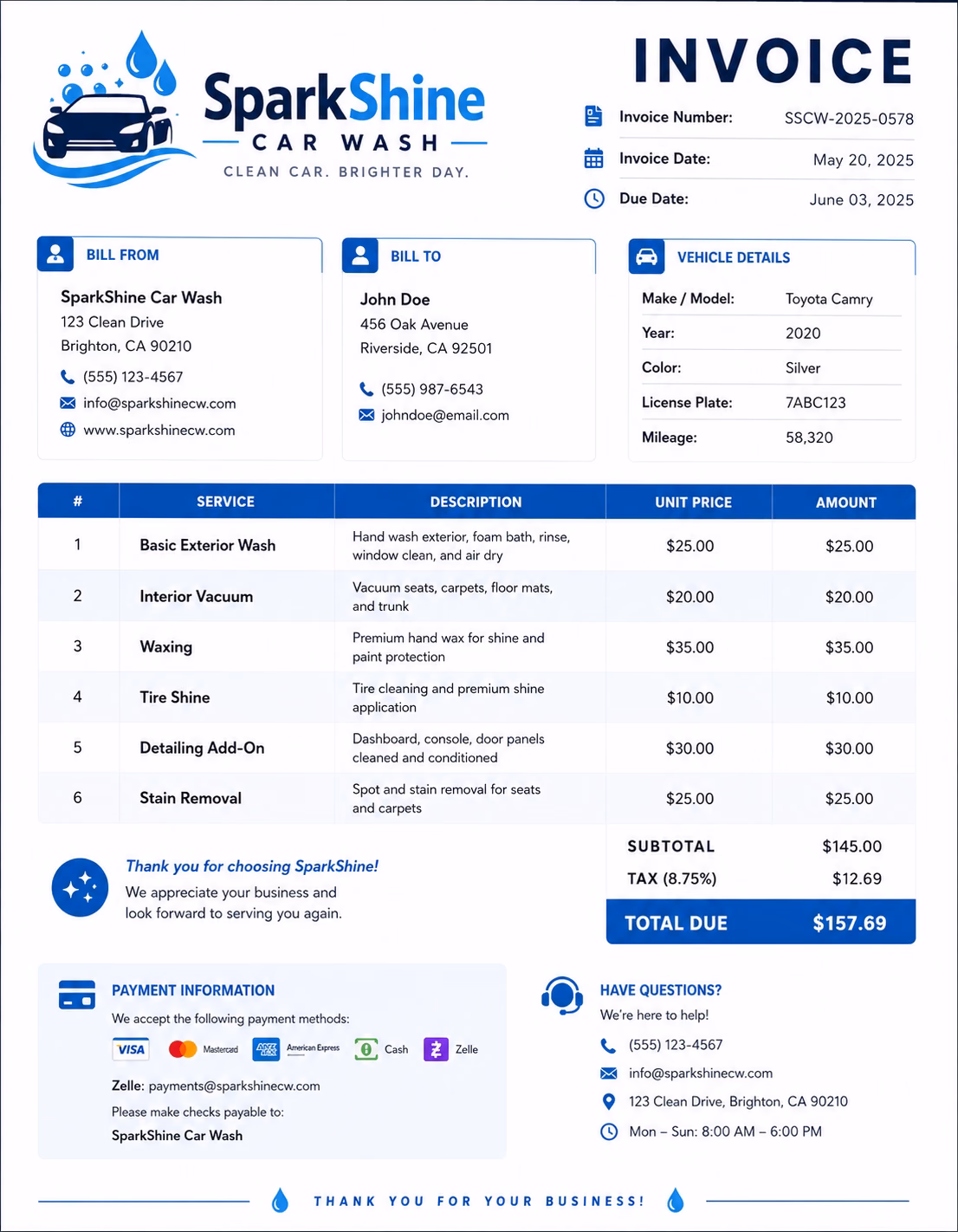This screenshot has height=1232, width=958.
Task: Click the $10.00 unit price for Tire Shine
Action: (x=690, y=697)
